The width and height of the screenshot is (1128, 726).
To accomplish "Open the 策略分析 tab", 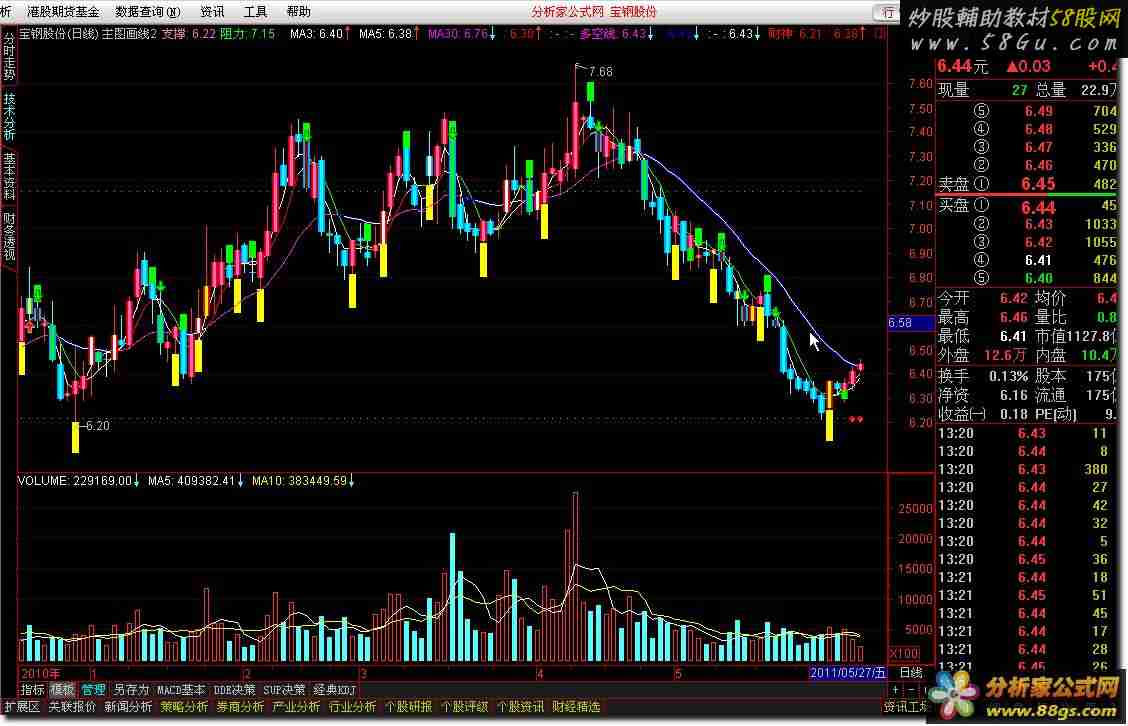I will pyautogui.click(x=183, y=707).
